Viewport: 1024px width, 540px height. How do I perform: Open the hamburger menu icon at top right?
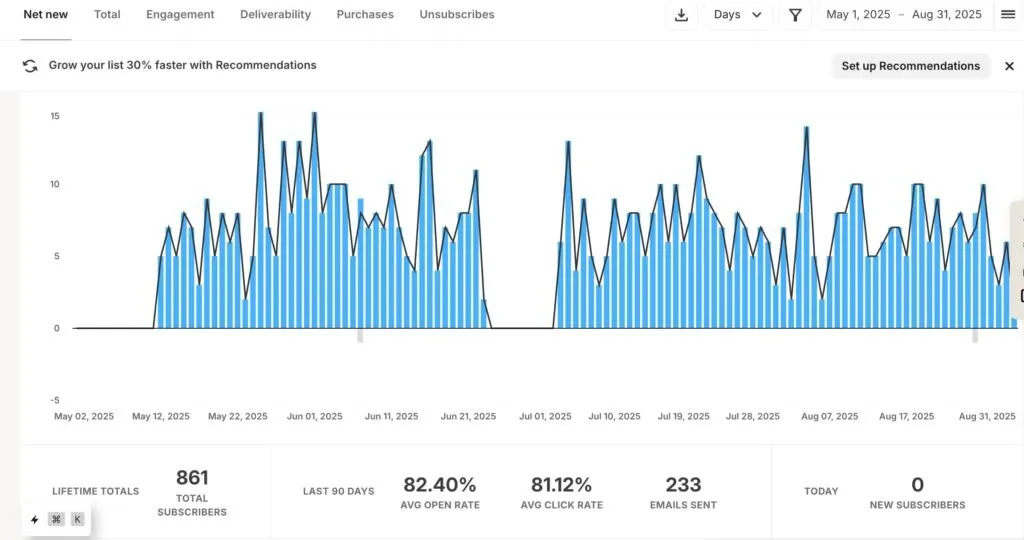pos(1008,15)
